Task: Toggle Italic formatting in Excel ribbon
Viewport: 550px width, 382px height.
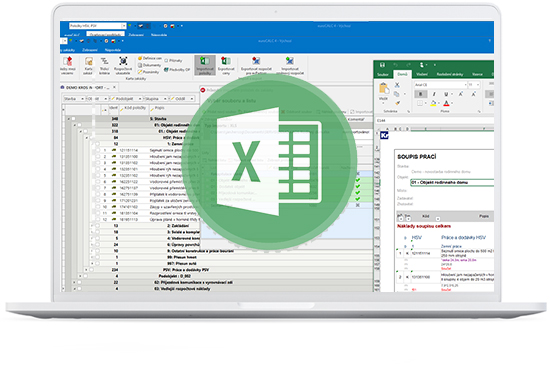Action: point(434,94)
